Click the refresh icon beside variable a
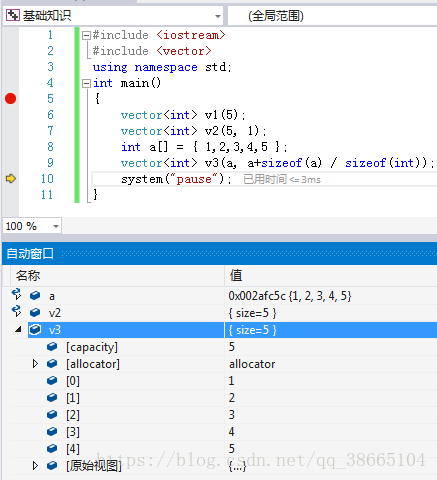Viewport: 437px width, 480px height. point(16,294)
